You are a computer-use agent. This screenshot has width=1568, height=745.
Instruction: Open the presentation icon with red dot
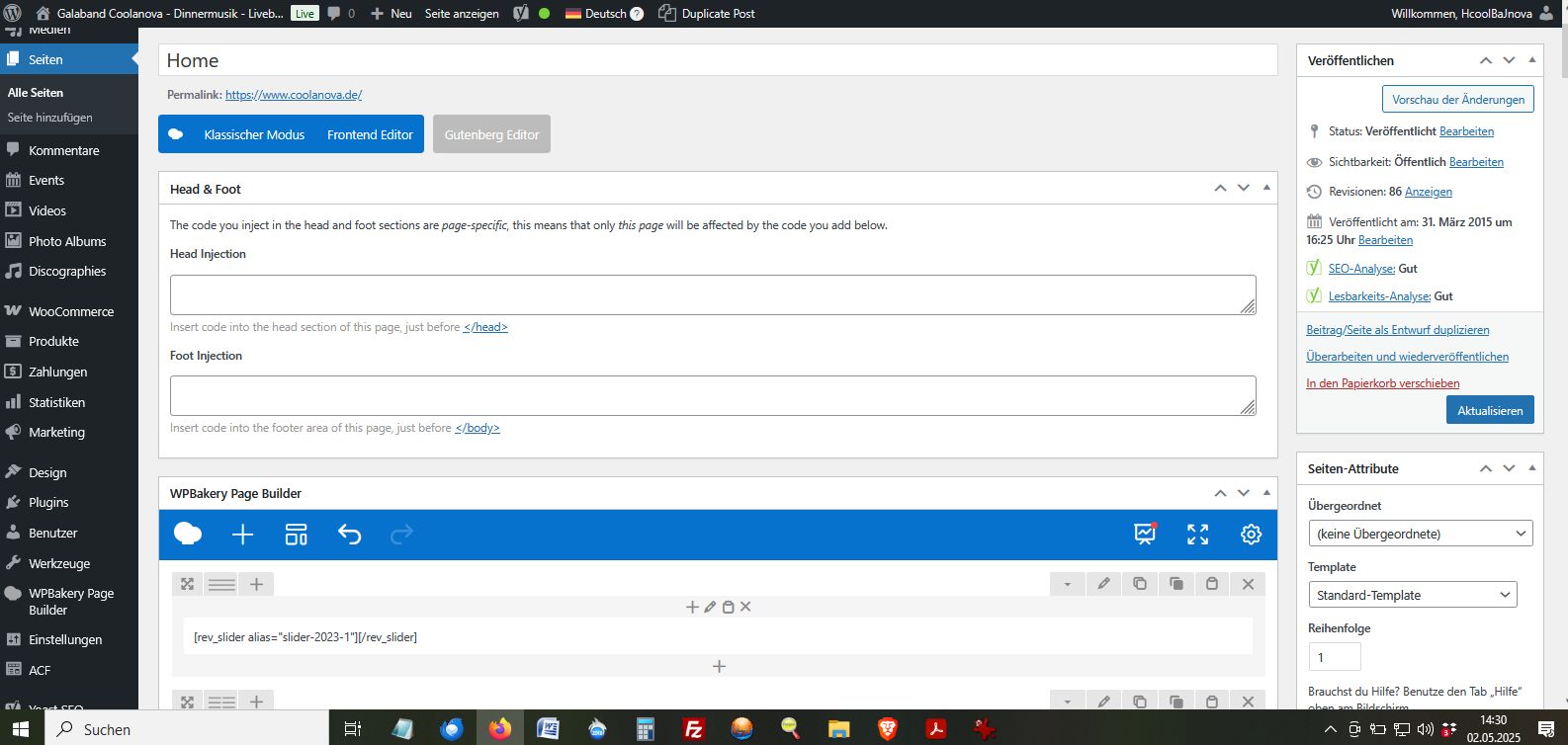(1145, 535)
